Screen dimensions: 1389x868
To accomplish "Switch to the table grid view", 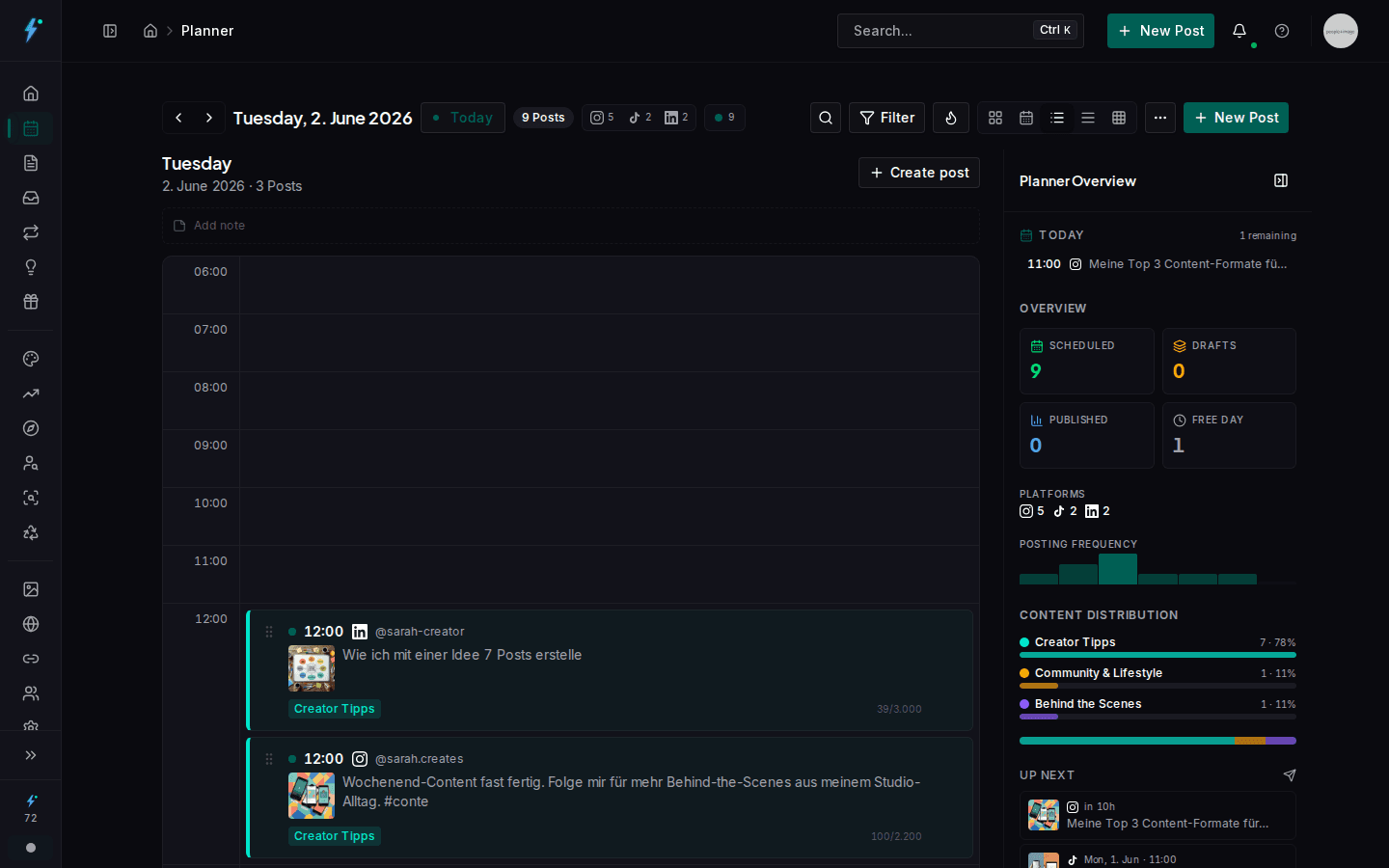I will point(1119,118).
